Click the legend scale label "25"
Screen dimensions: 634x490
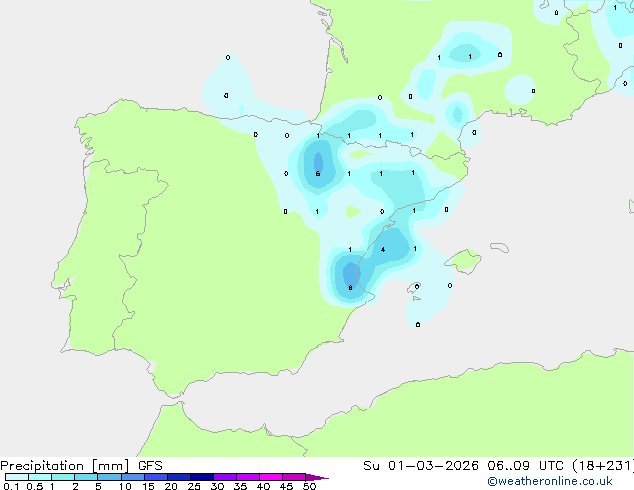[x=194, y=486]
